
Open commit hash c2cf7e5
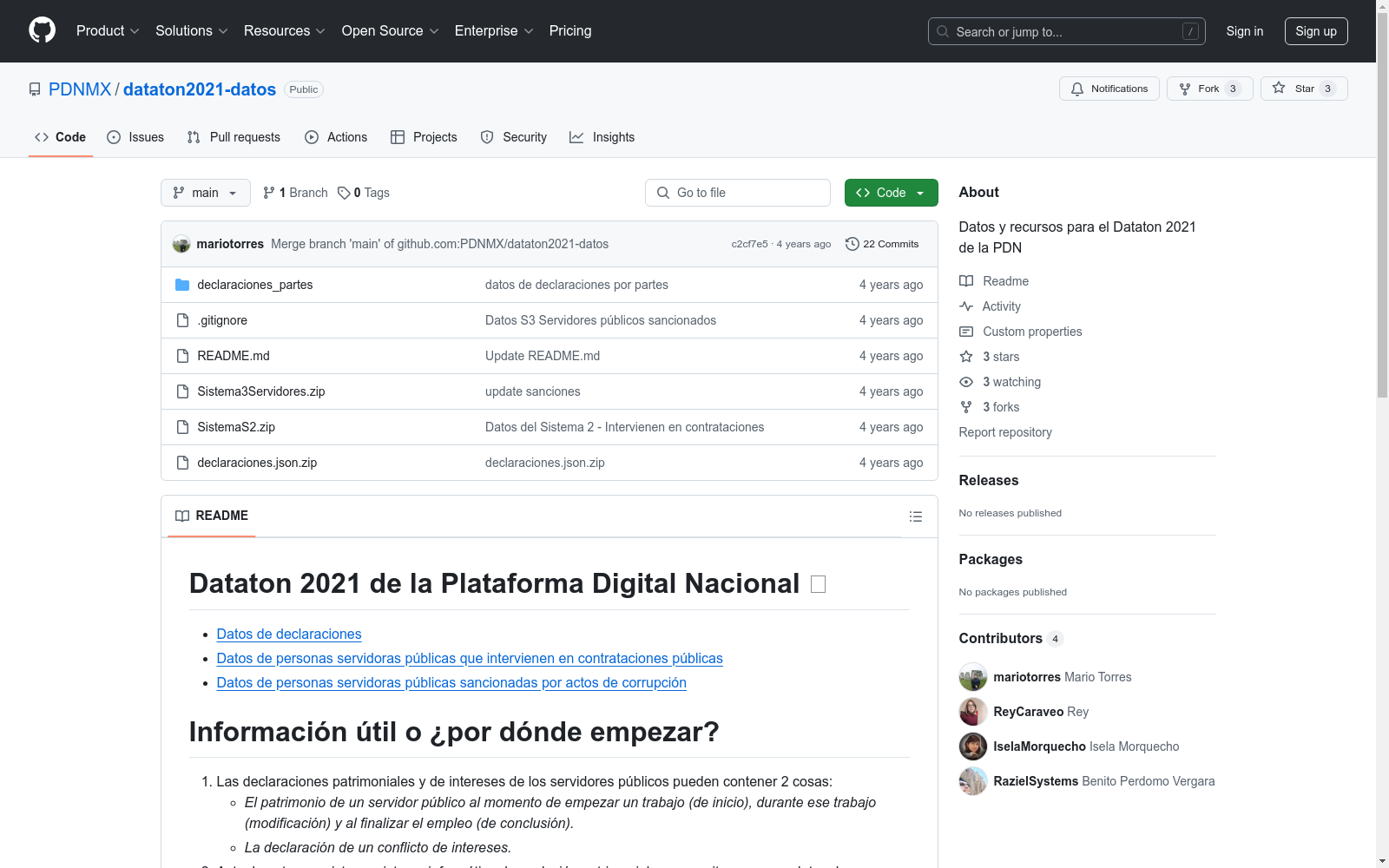coord(749,244)
